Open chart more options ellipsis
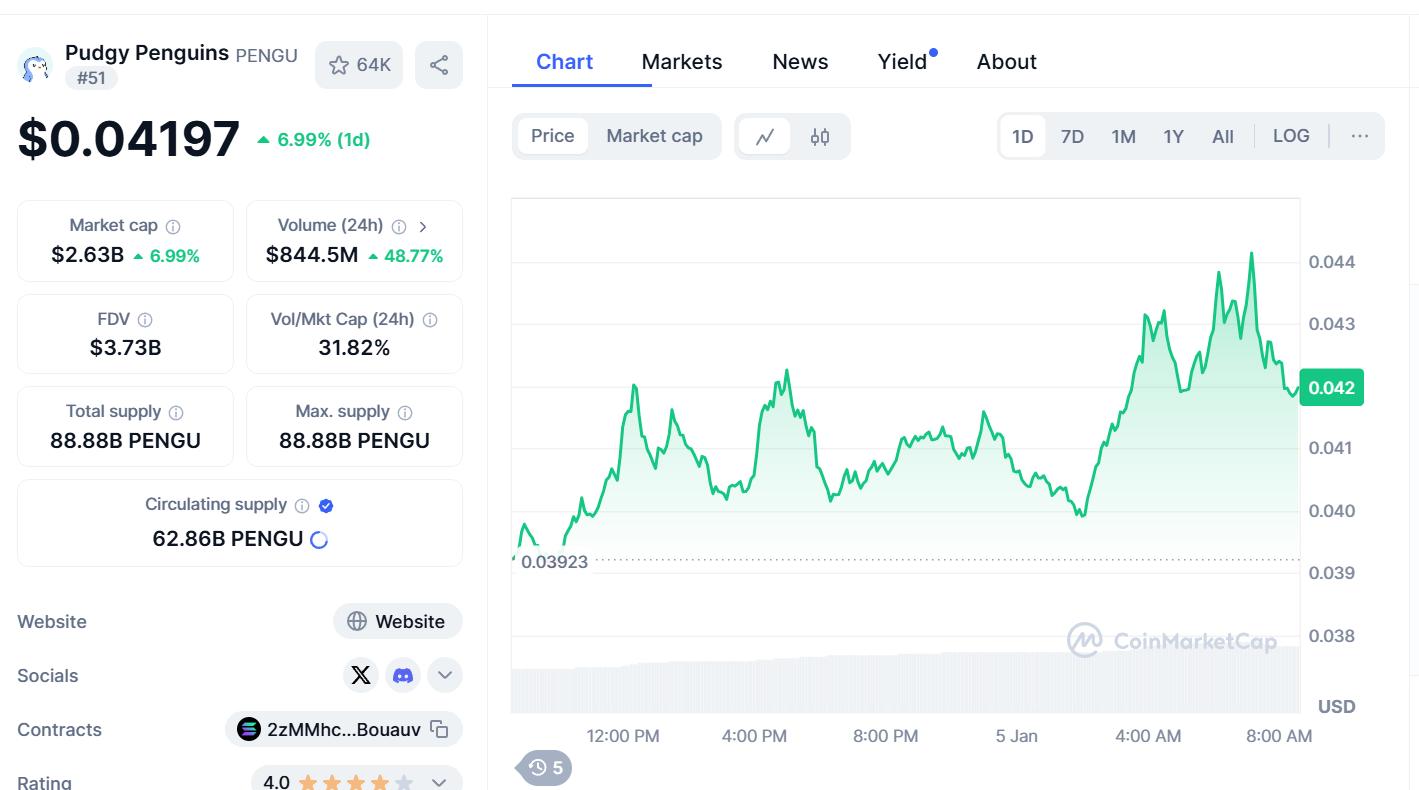The image size is (1419, 790). [1359, 136]
